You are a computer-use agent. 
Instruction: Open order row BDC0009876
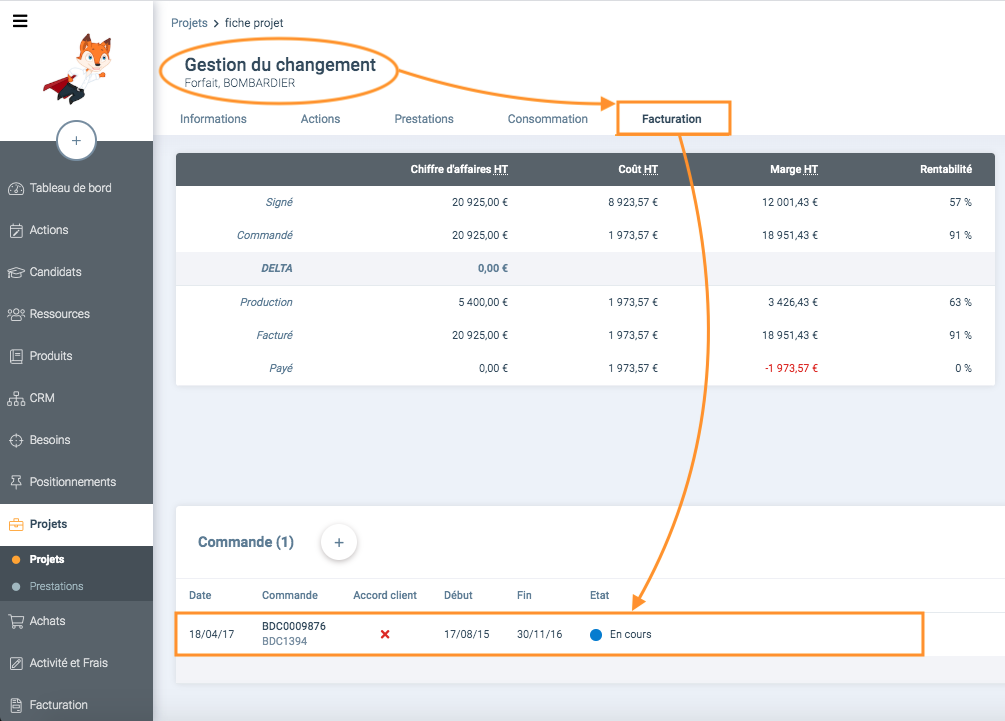coord(294,627)
